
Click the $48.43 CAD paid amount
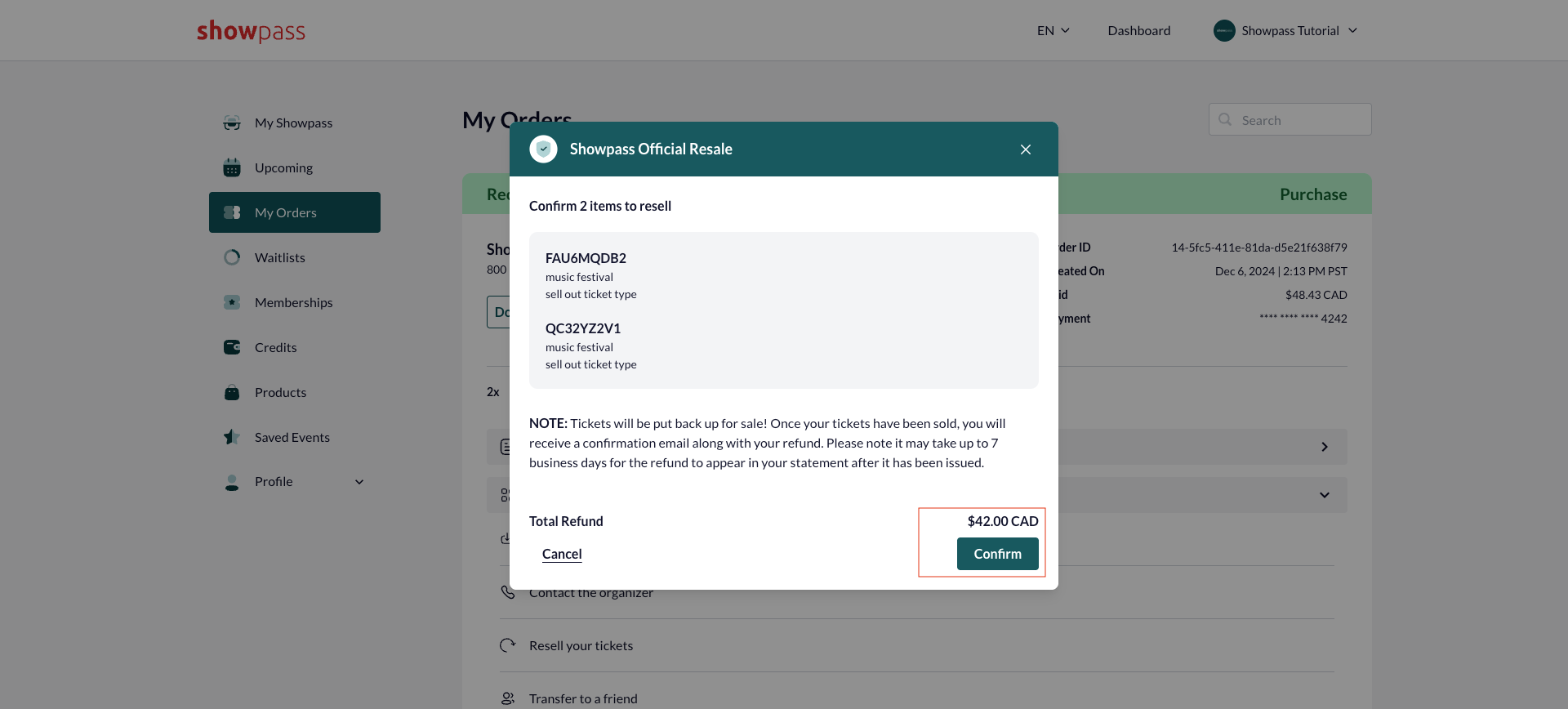[x=1316, y=295]
